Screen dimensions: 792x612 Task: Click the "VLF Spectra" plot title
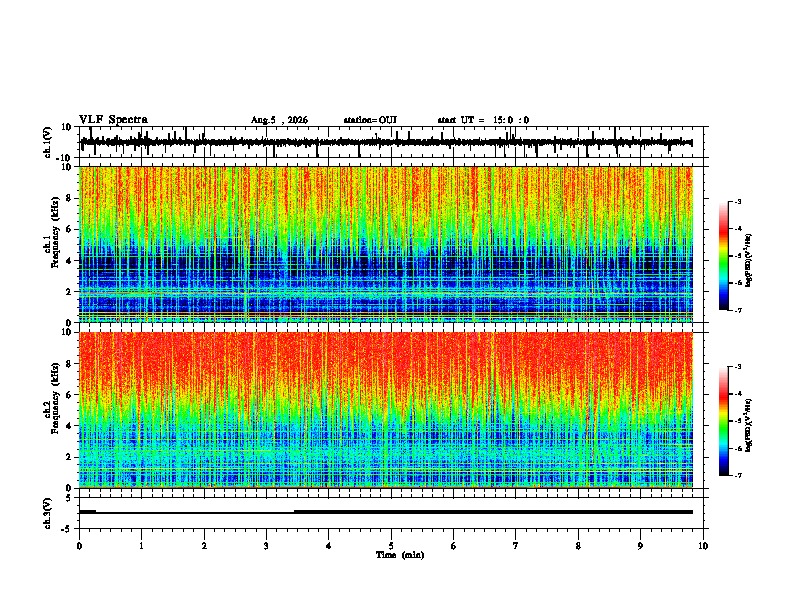click(x=113, y=120)
